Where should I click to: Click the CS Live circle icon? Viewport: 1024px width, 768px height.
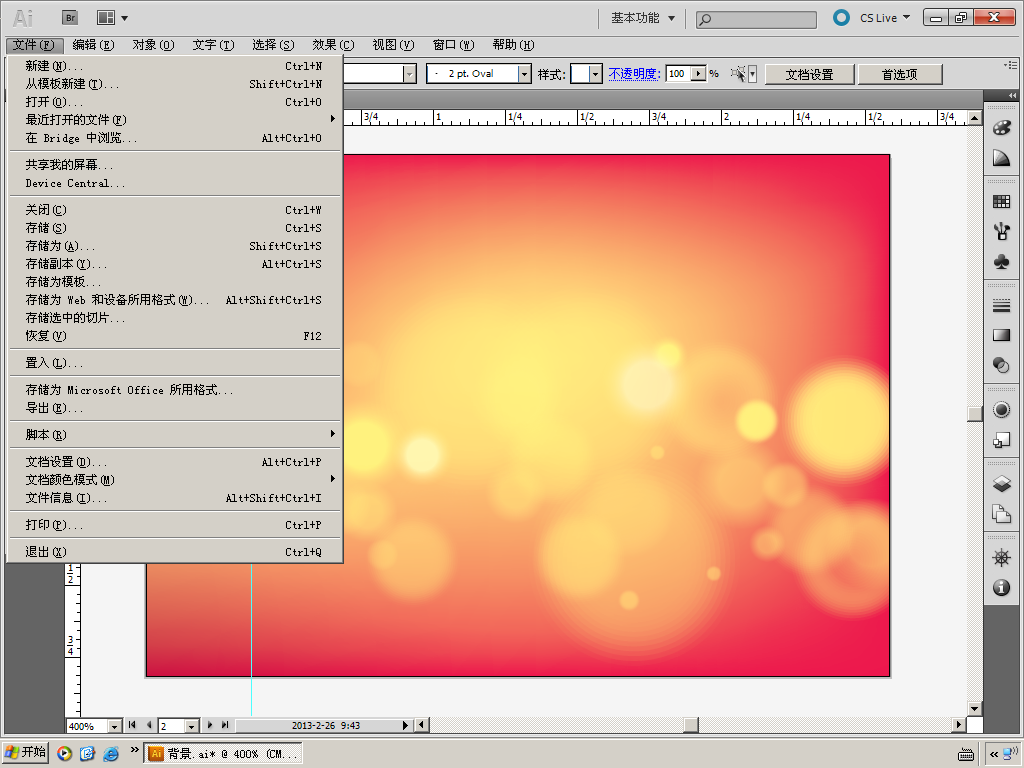tap(841, 18)
